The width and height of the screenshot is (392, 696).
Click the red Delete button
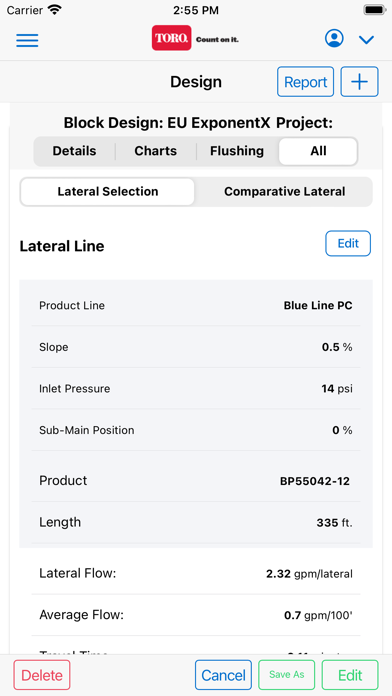pos(42,675)
